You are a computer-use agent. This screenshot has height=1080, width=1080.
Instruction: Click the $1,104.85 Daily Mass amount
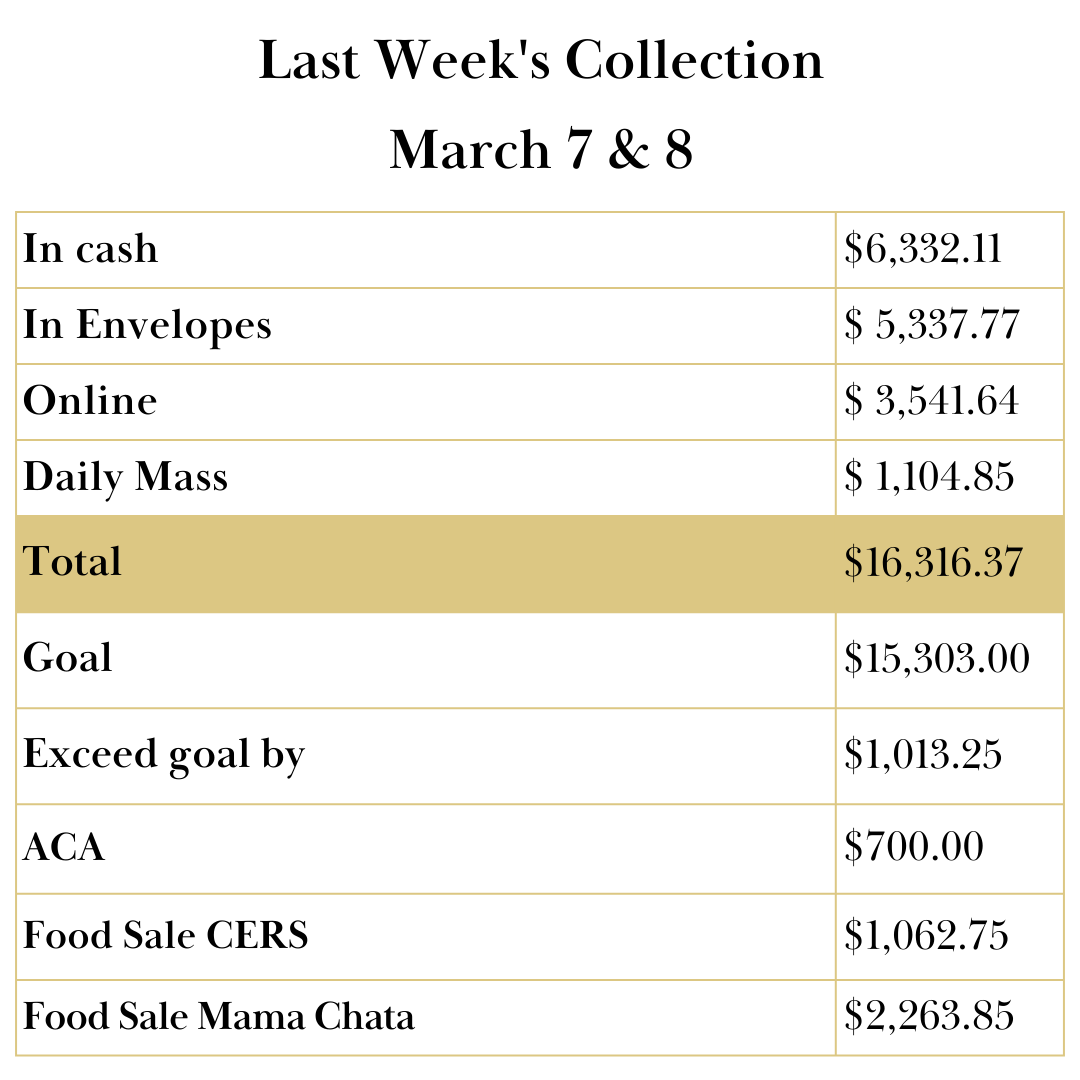click(929, 477)
